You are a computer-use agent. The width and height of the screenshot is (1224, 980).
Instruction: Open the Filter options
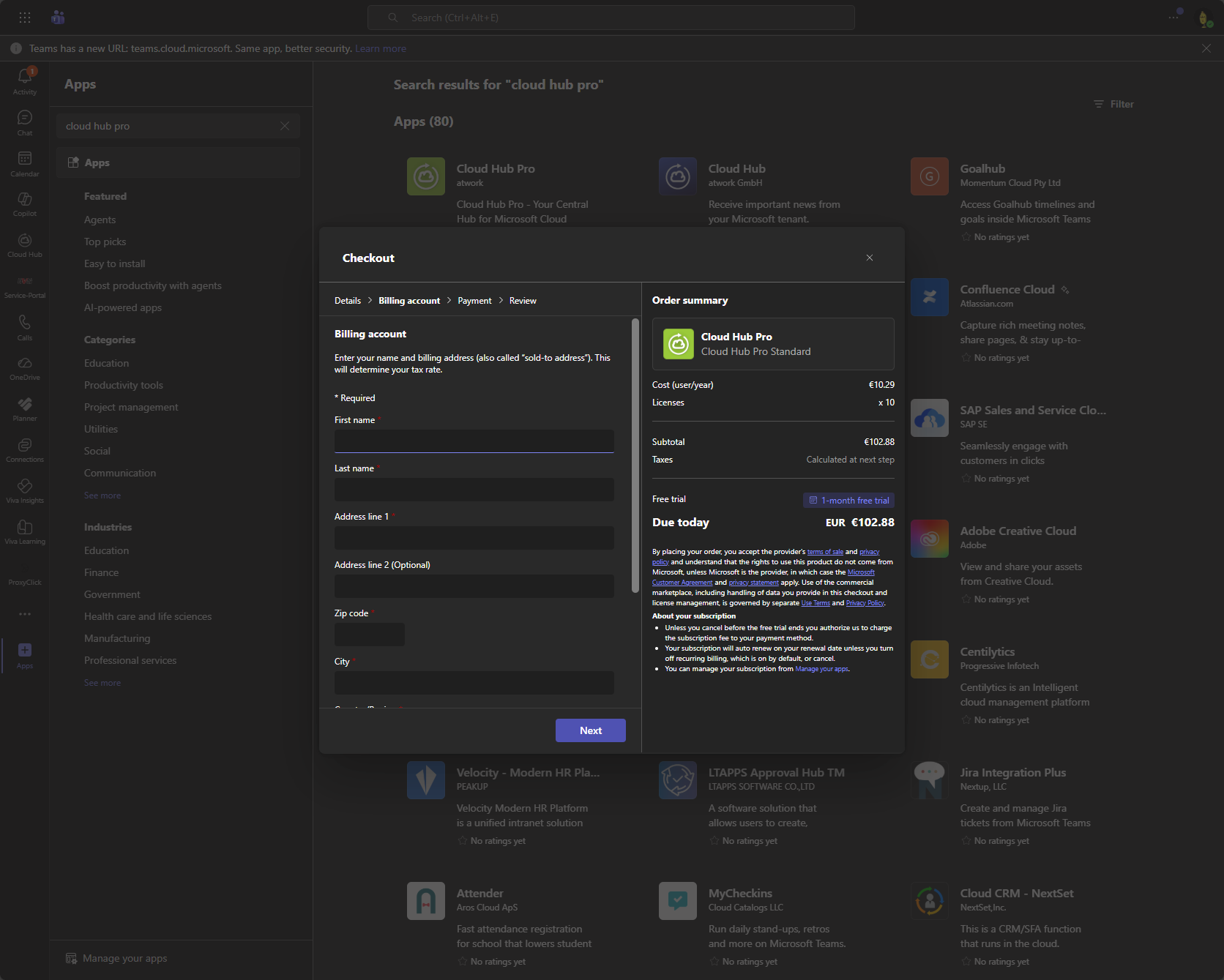click(1113, 104)
